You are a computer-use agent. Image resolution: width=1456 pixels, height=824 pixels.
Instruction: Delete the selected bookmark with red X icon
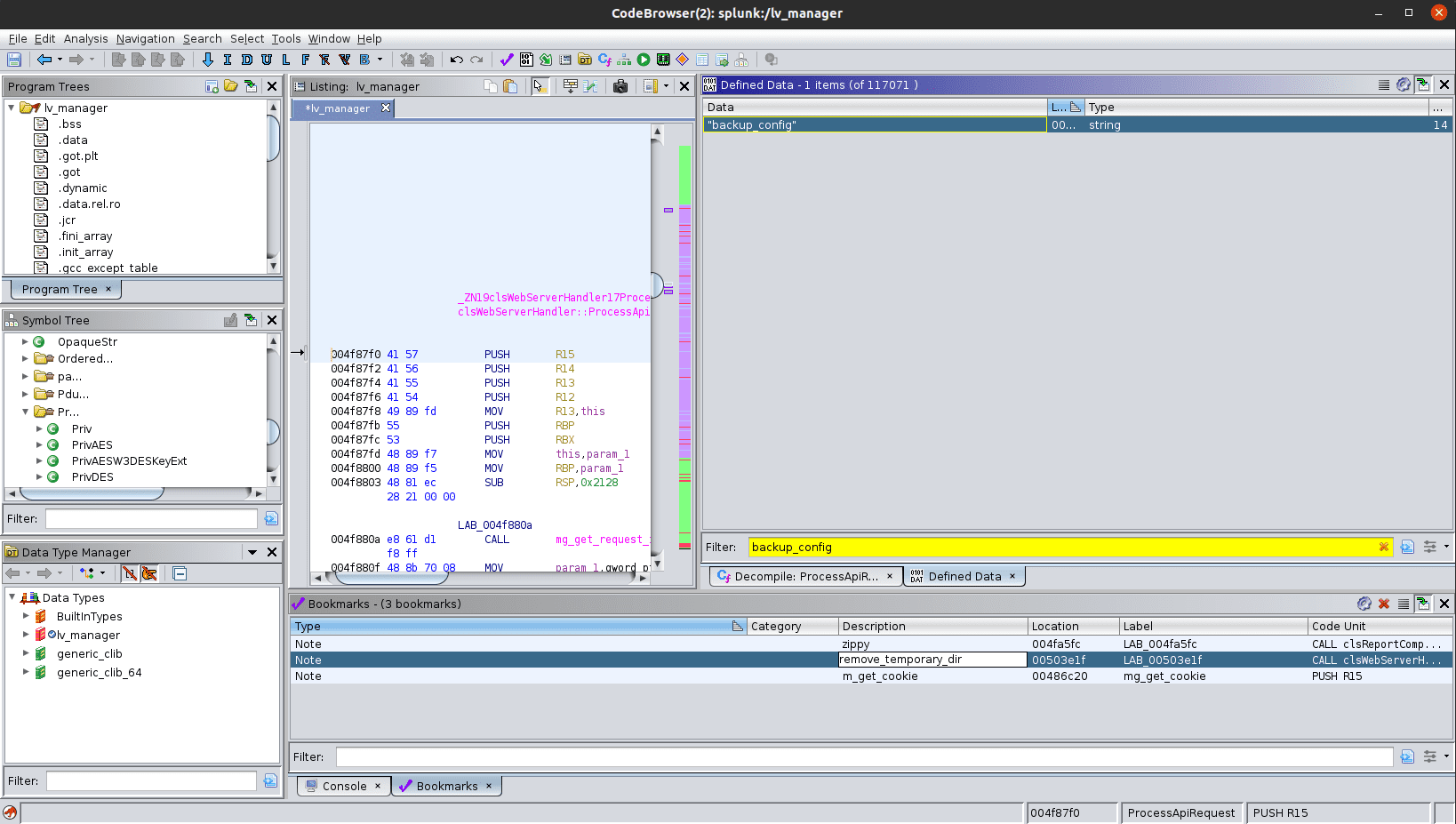click(x=1384, y=604)
